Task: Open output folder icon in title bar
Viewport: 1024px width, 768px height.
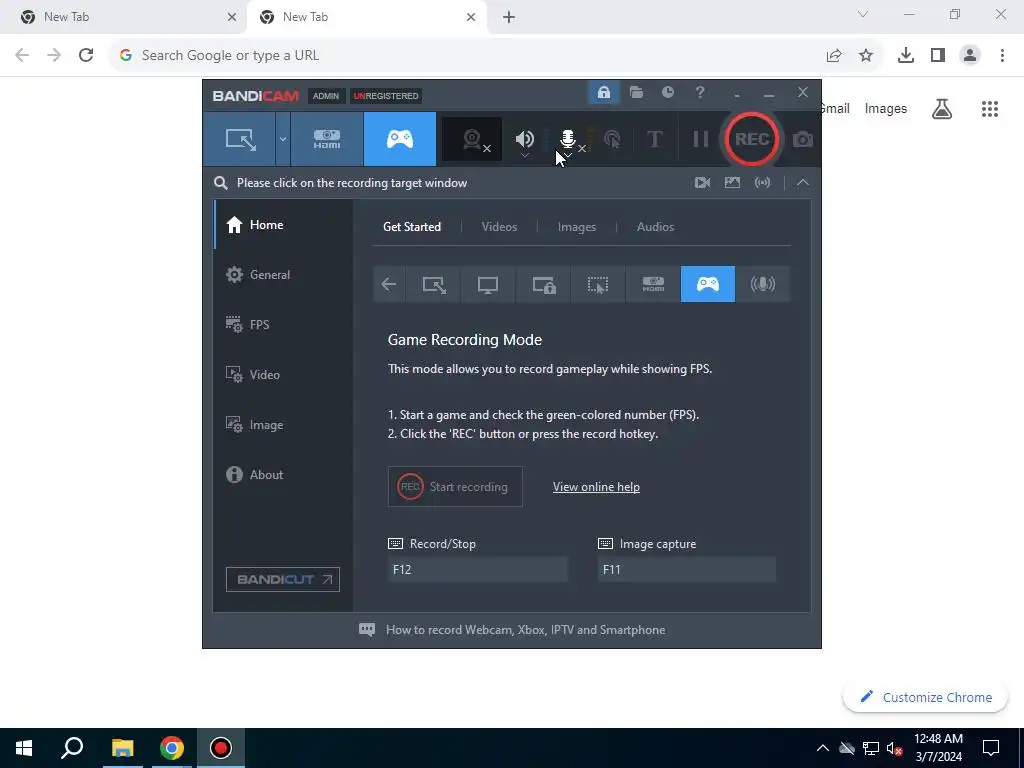Action: (636, 93)
